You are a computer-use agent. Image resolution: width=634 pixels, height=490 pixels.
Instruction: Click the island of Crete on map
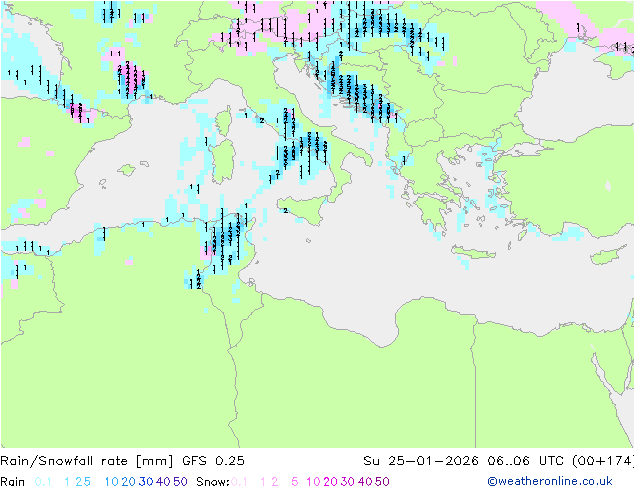click(473, 252)
